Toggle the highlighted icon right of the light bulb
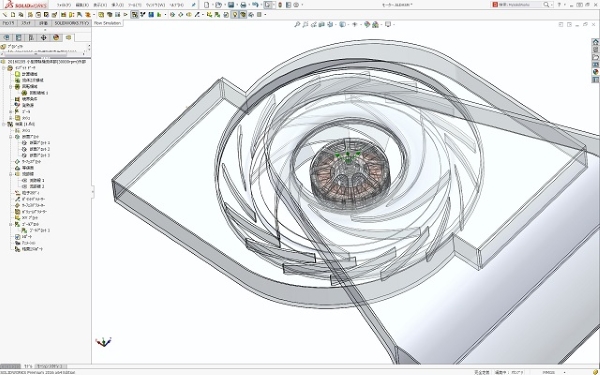This screenshot has width=600, height=375. point(243,15)
